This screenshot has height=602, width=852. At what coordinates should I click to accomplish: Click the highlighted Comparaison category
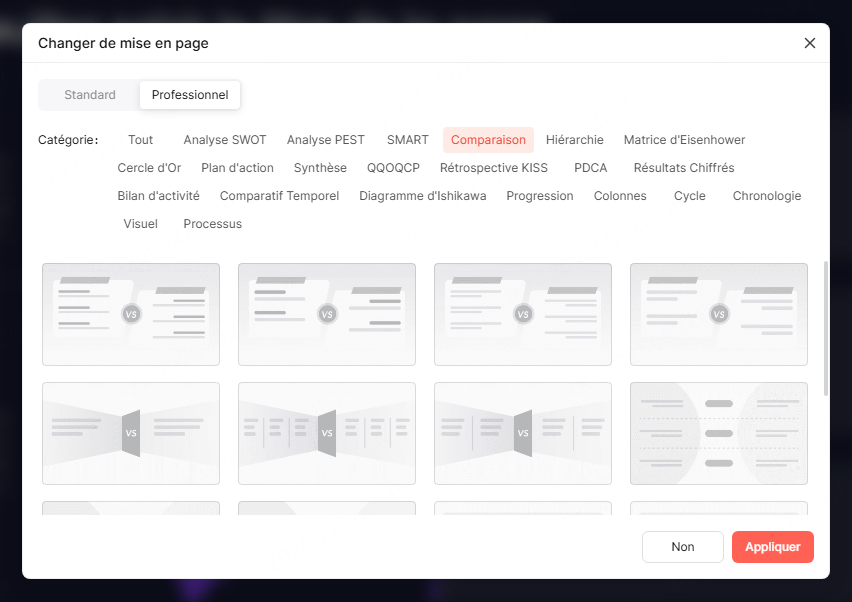pos(488,140)
